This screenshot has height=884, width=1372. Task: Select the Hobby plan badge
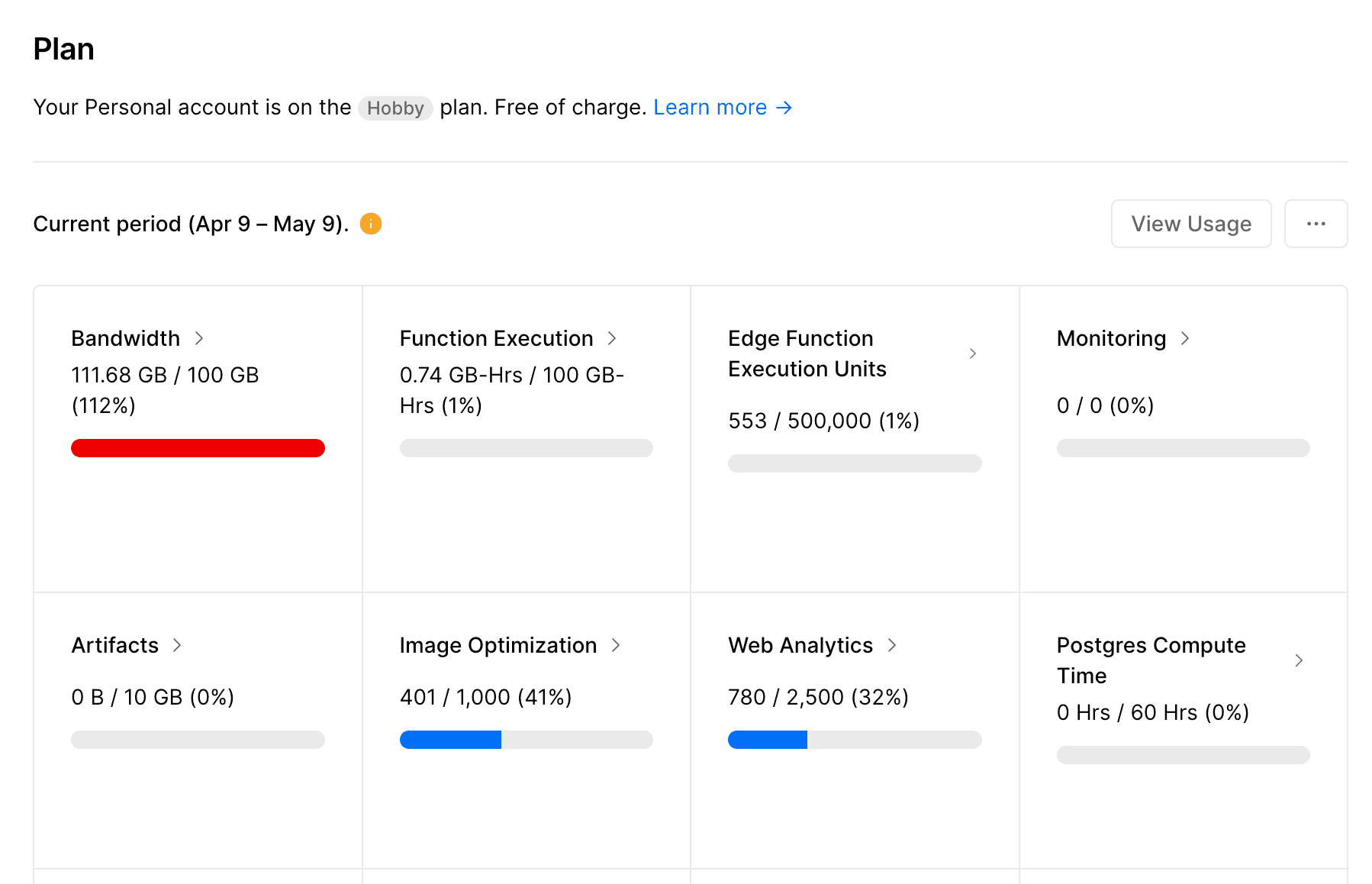point(395,108)
